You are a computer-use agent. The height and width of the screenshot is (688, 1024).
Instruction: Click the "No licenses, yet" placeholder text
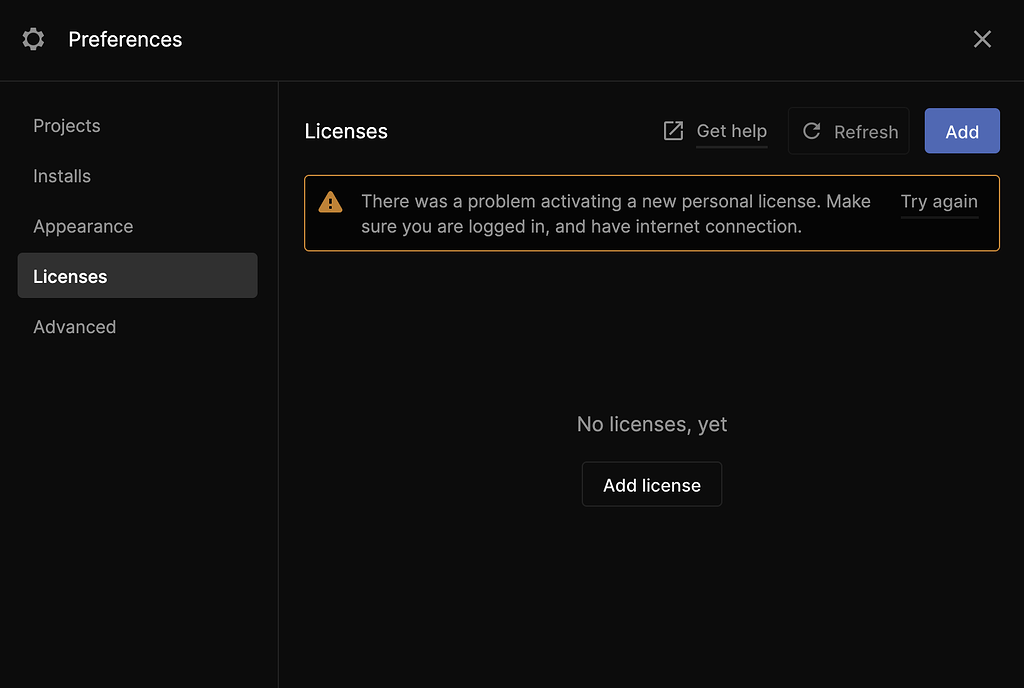click(652, 424)
